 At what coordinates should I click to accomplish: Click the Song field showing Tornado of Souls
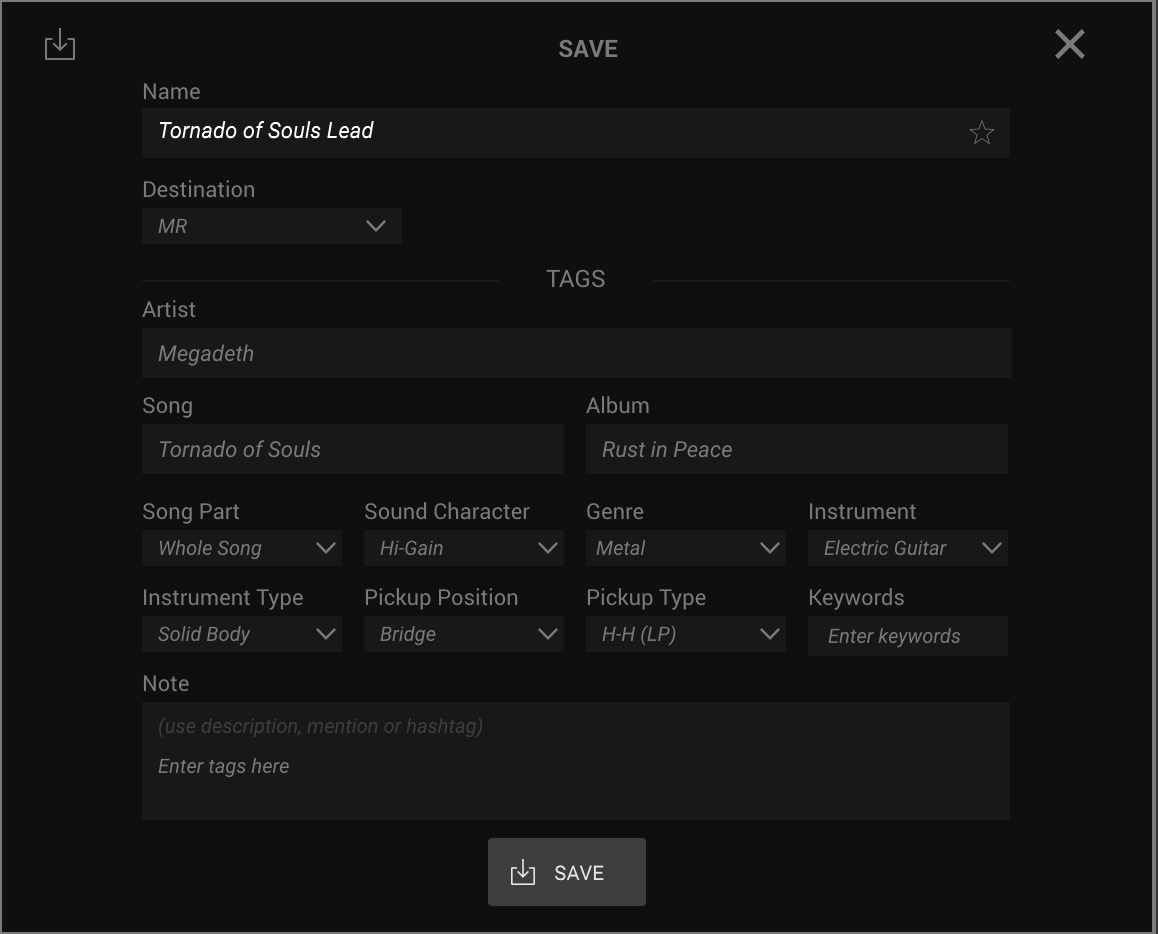(352, 449)
